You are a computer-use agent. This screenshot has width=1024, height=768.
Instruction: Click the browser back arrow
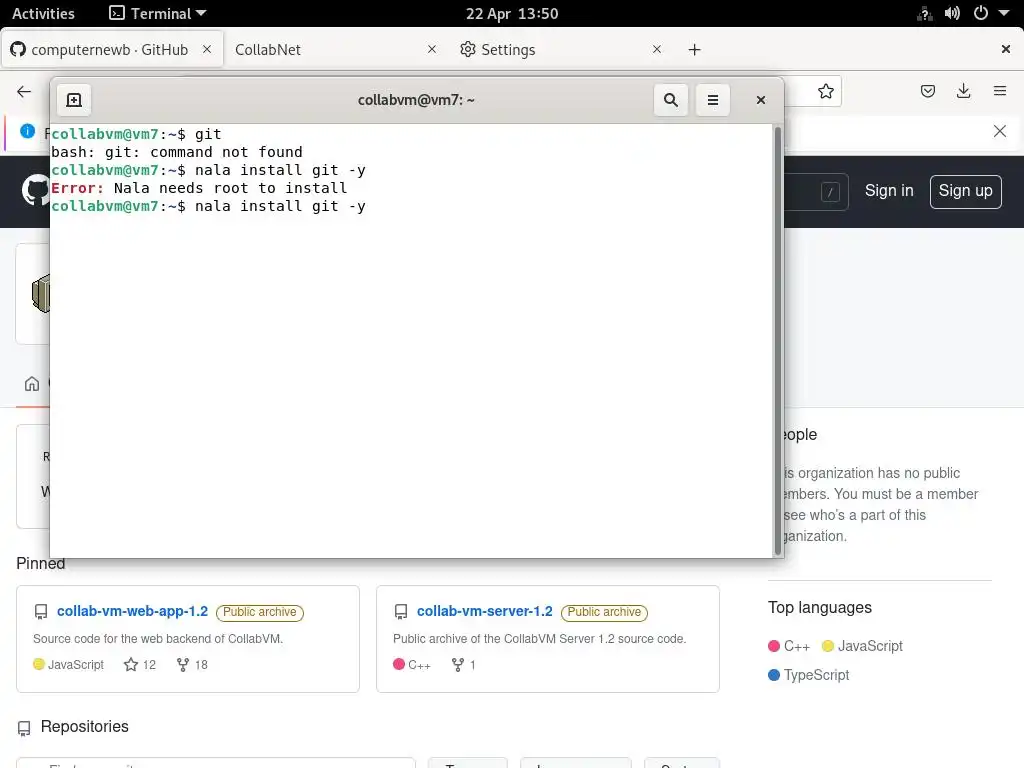[x=24, y=91]
